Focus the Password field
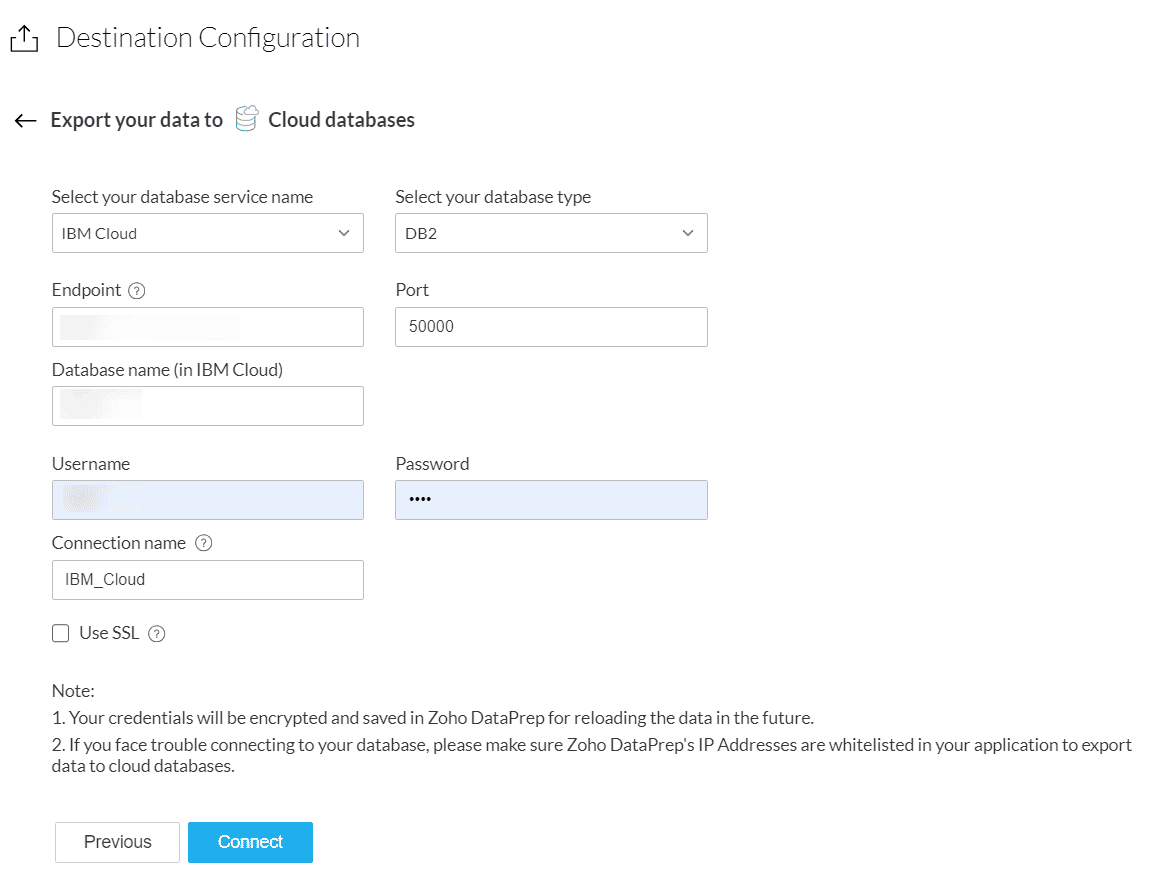The width and height of the screenshot is (1149, 875). click(x=551, y=500)
